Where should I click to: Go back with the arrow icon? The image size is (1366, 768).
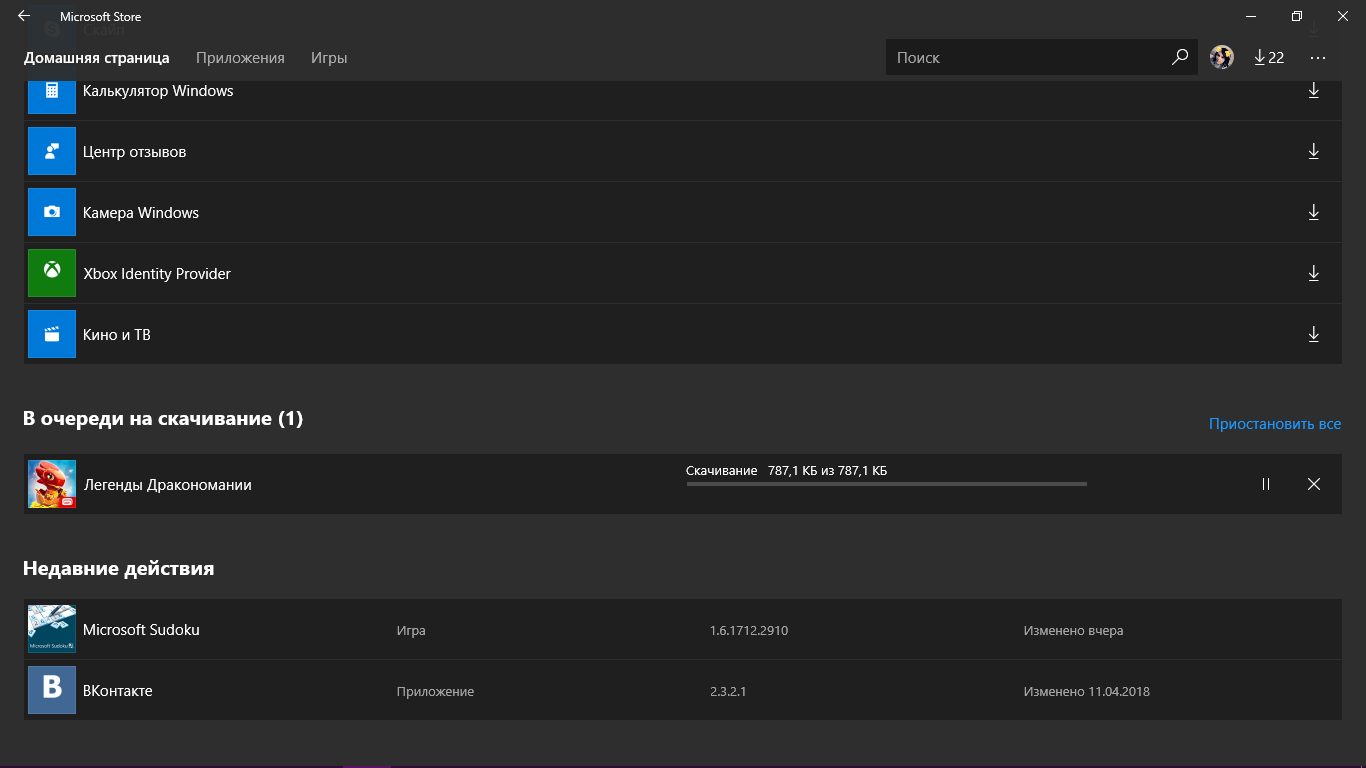(23, 16)
